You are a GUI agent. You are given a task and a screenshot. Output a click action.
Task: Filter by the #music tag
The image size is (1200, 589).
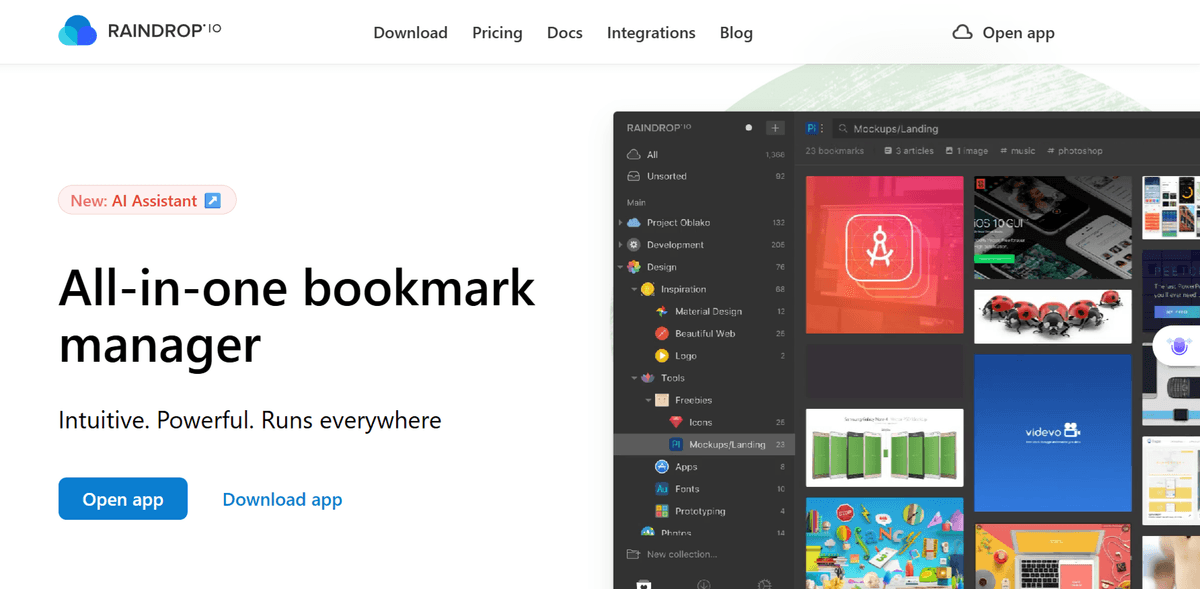point(1017,151)
